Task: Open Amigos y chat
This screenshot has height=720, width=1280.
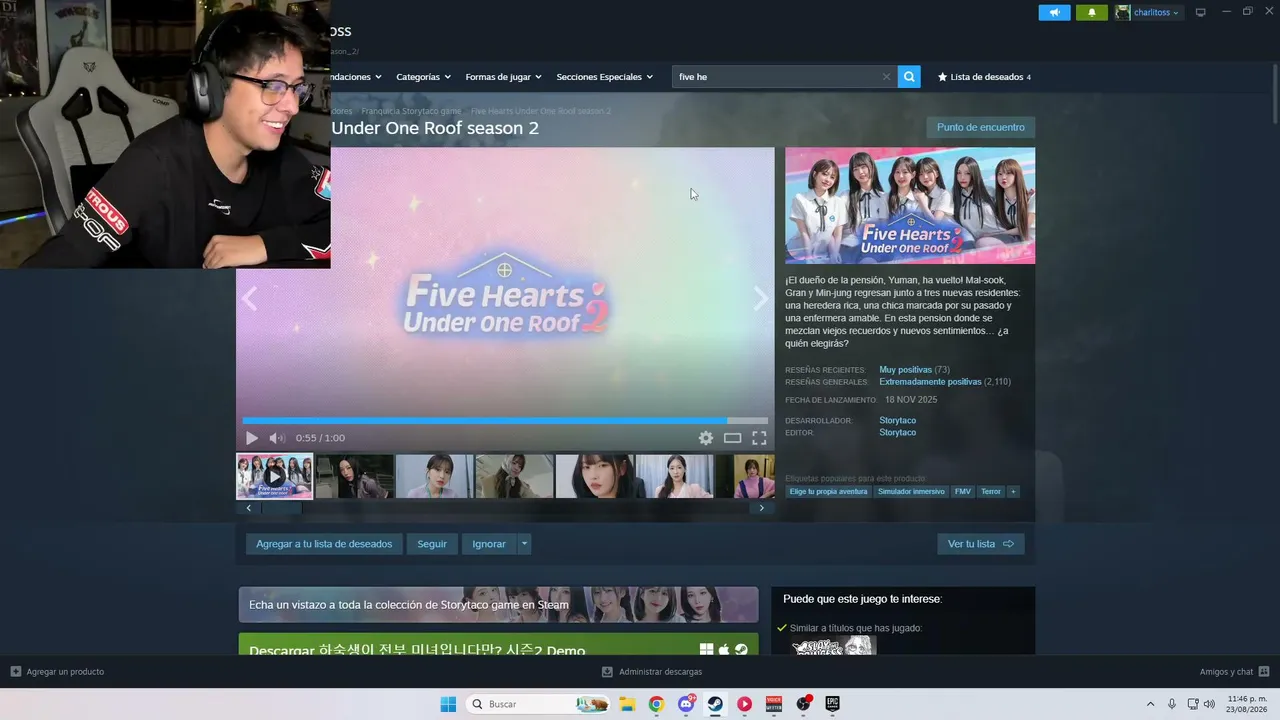Action: pos(1234,672)
